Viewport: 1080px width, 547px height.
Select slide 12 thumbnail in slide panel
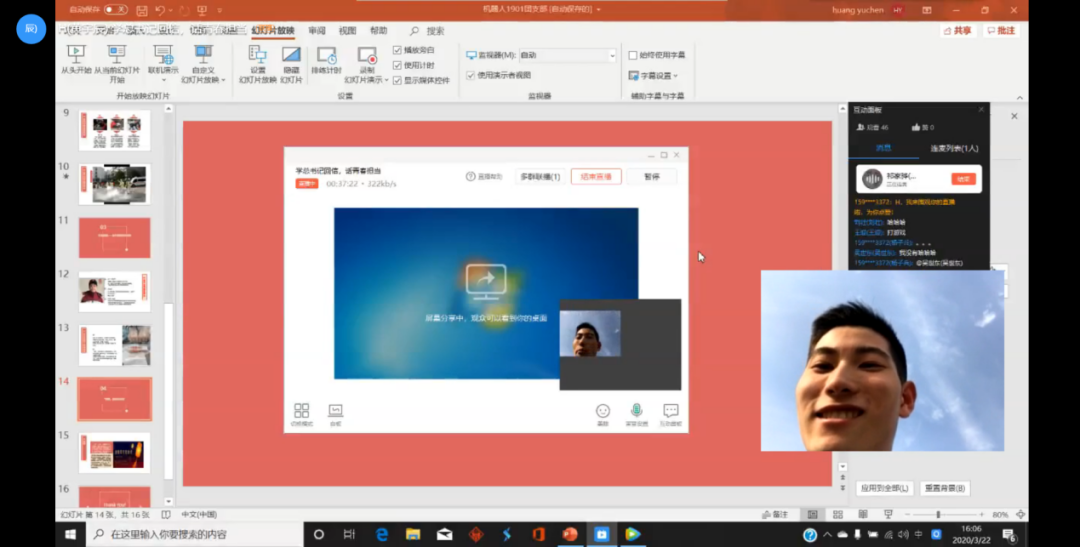coord(114,291)
